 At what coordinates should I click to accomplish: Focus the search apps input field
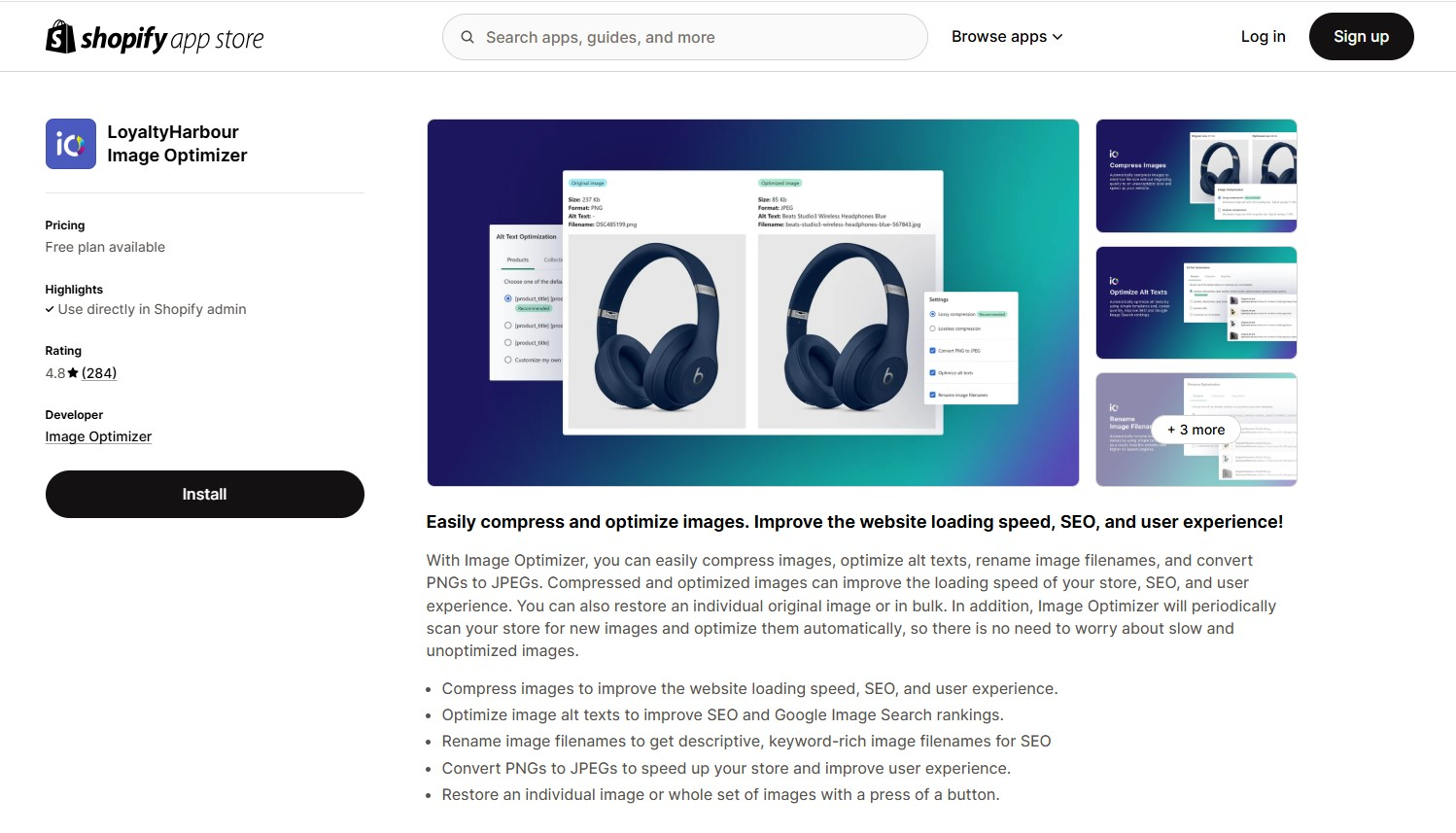685,37
